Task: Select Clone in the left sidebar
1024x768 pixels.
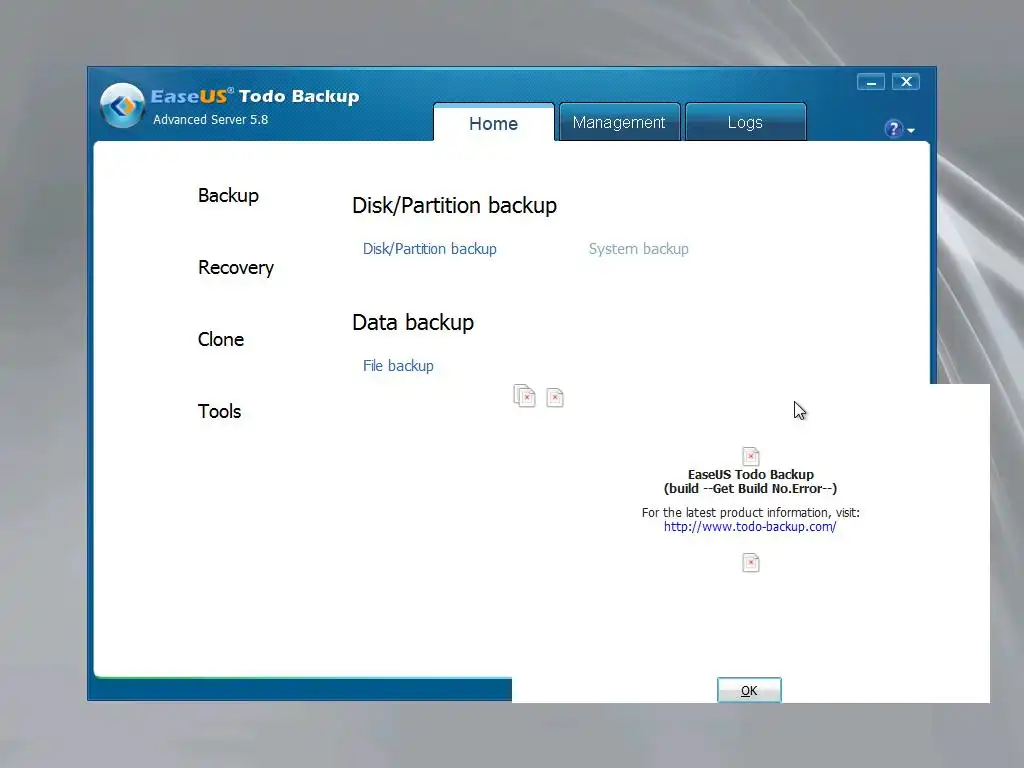Action: click(221, 339)
